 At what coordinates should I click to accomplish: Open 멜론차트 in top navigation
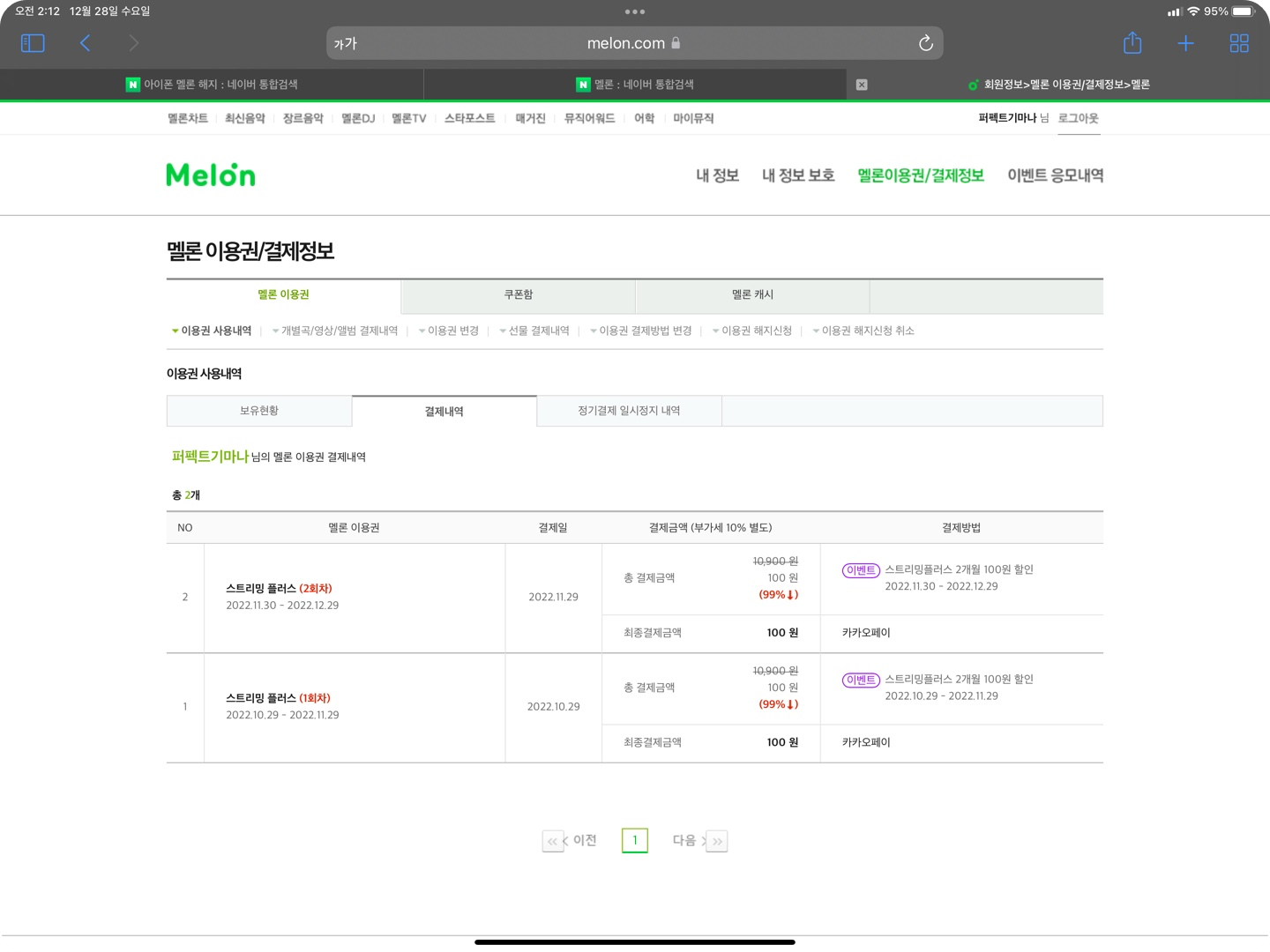coord(188,118)
